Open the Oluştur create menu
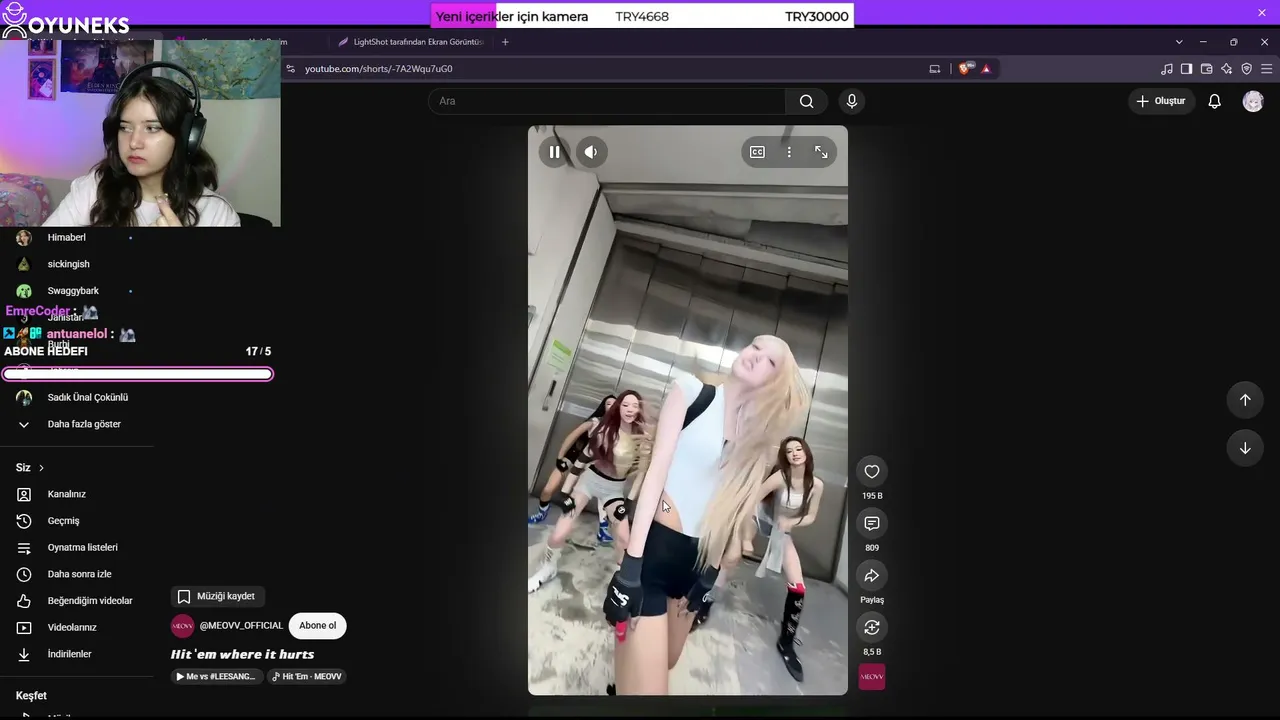This screenshot has height=720, width=1280. tap(1161, 101)
